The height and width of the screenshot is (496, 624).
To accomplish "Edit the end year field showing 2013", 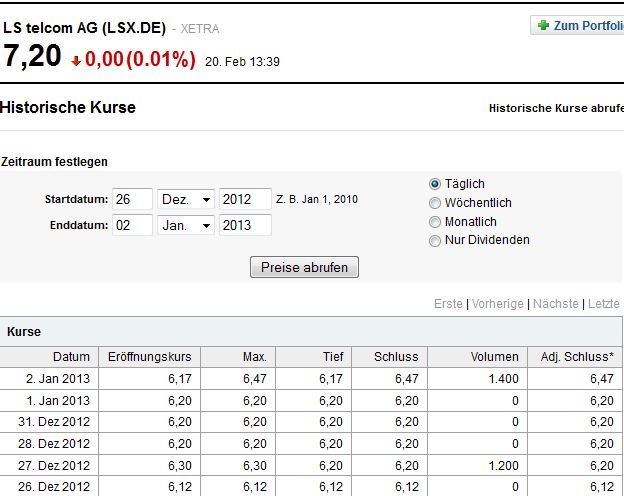I will pyautogui.click(x=245, y=225).
